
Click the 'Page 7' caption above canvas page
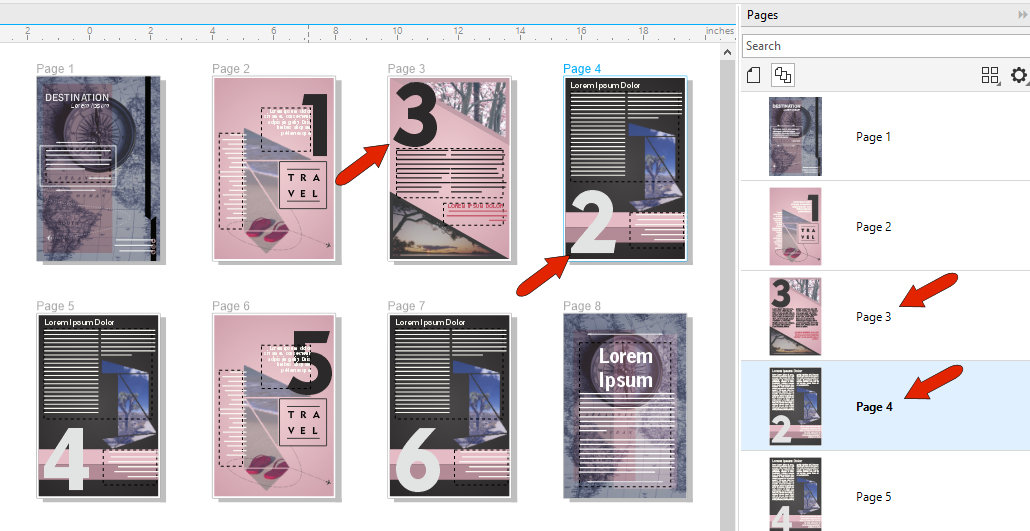pos(407,306)
